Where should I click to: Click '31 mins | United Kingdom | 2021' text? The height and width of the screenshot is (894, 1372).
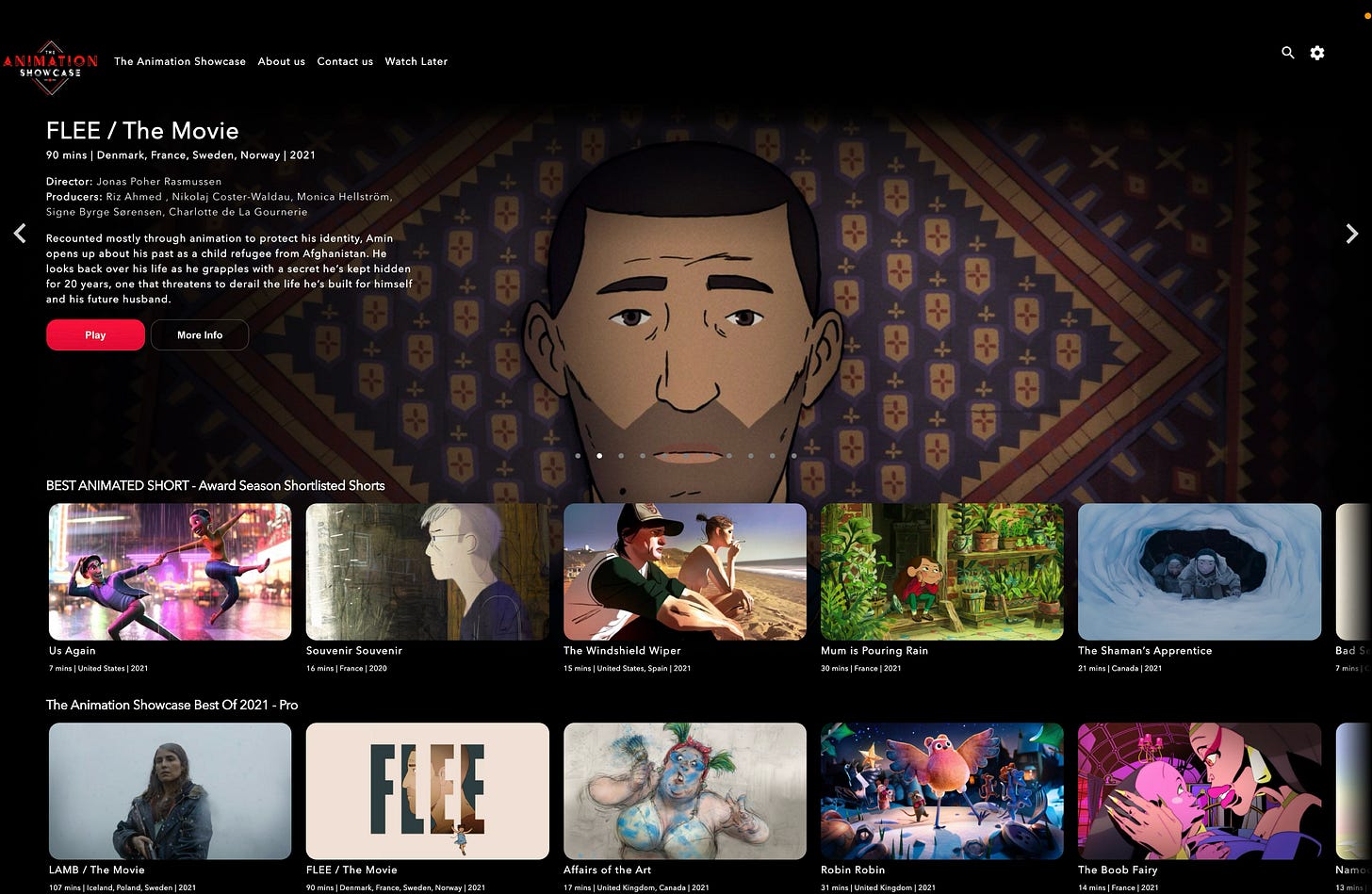pos(878,887)
